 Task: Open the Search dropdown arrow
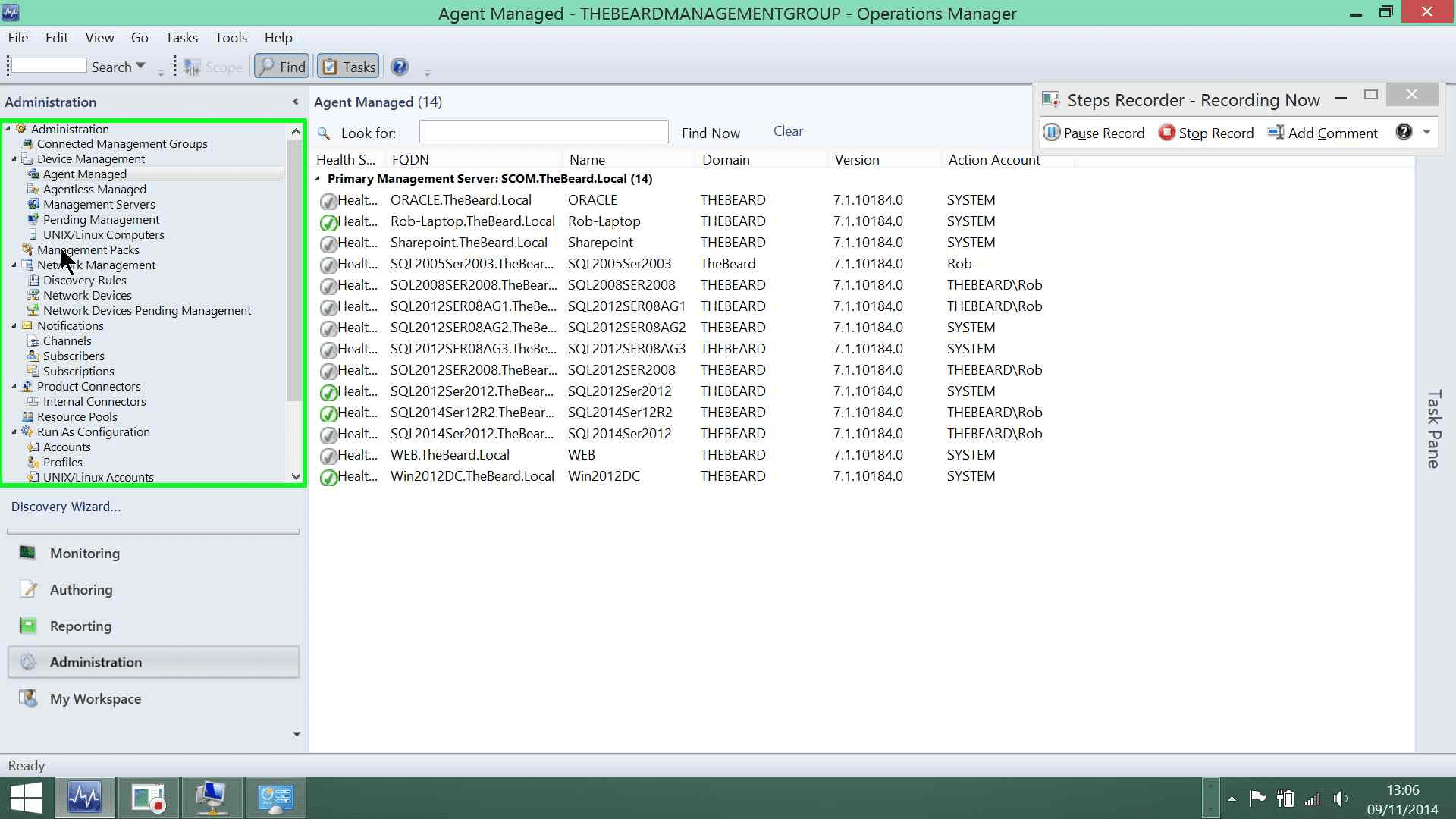140,67
